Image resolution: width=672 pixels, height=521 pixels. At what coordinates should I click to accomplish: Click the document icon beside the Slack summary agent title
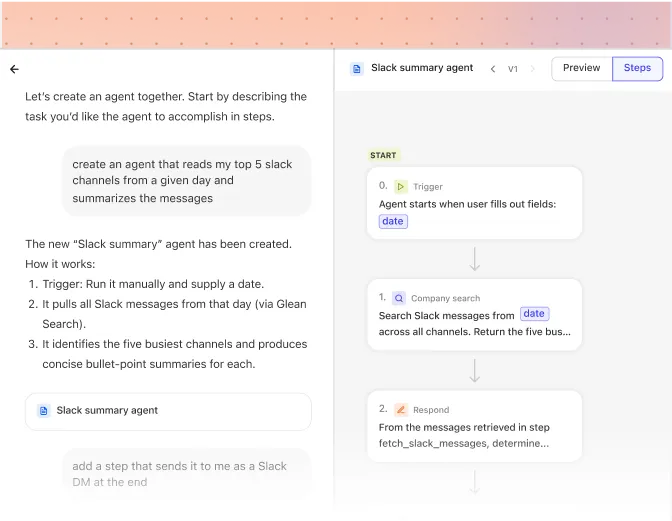(357, 69)
